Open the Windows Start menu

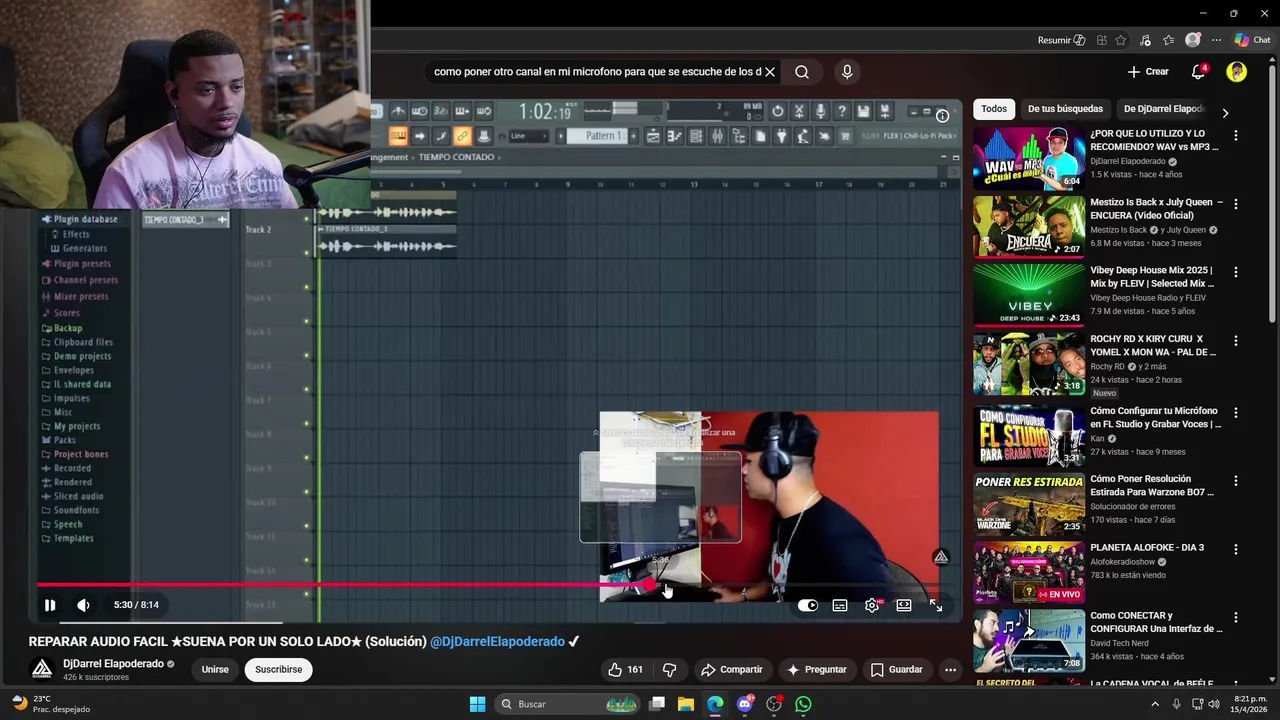coord(477,704)
